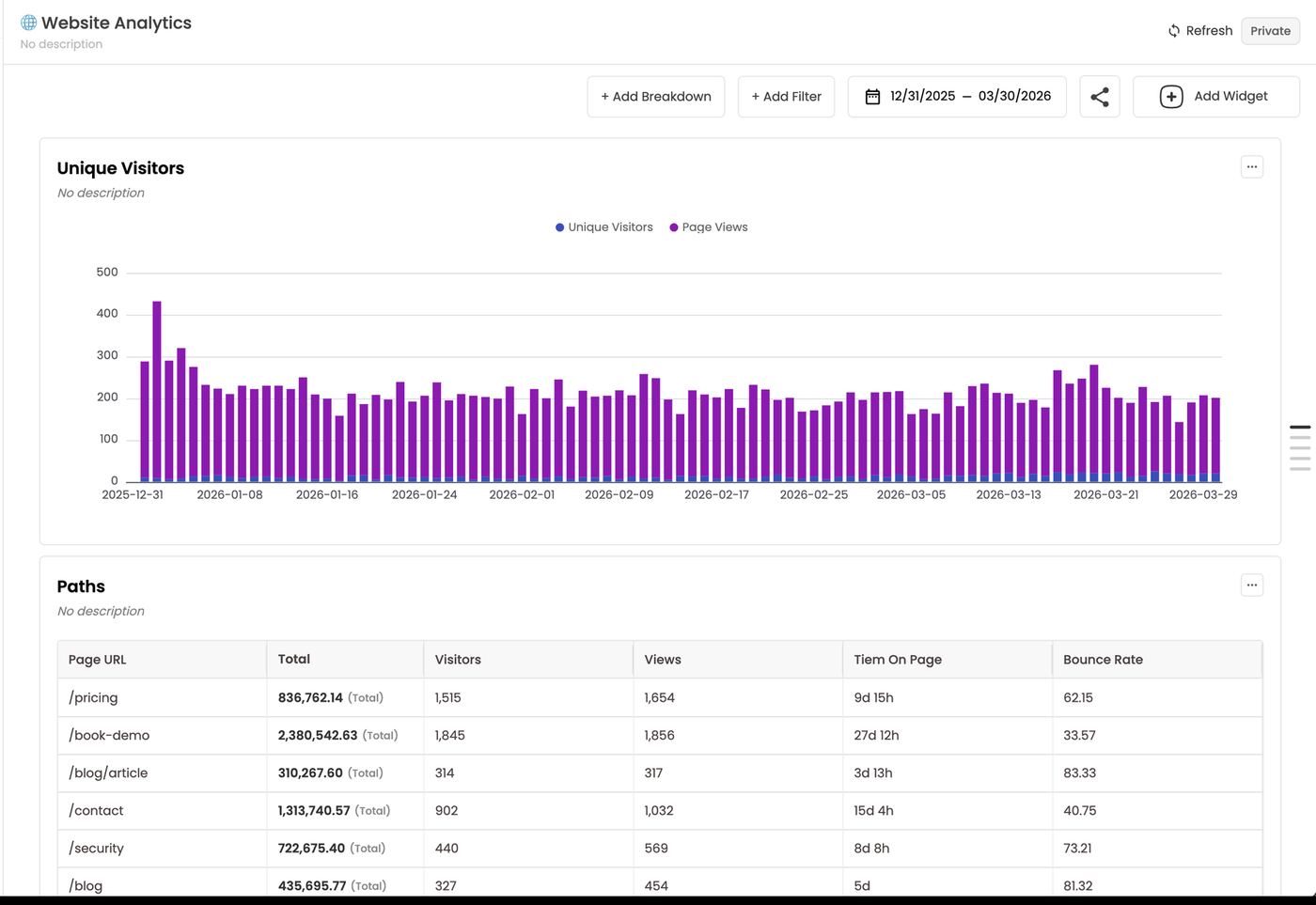
Task: Open Paths widget three-dot options menu
Action: pyautogui.click(x=1252, y=585)
